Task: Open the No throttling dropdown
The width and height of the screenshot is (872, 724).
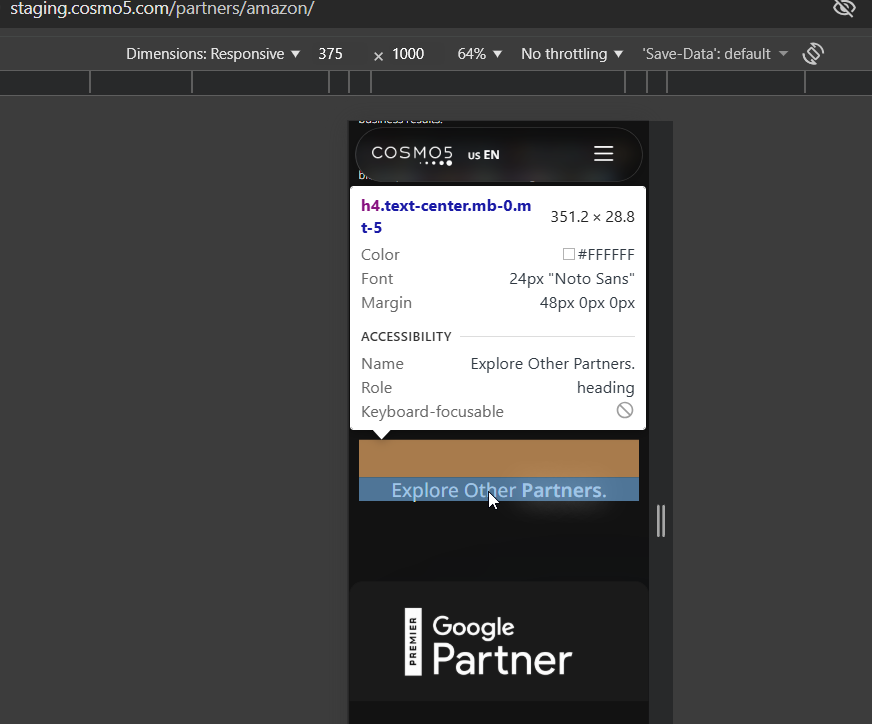Action: (572, 54)
